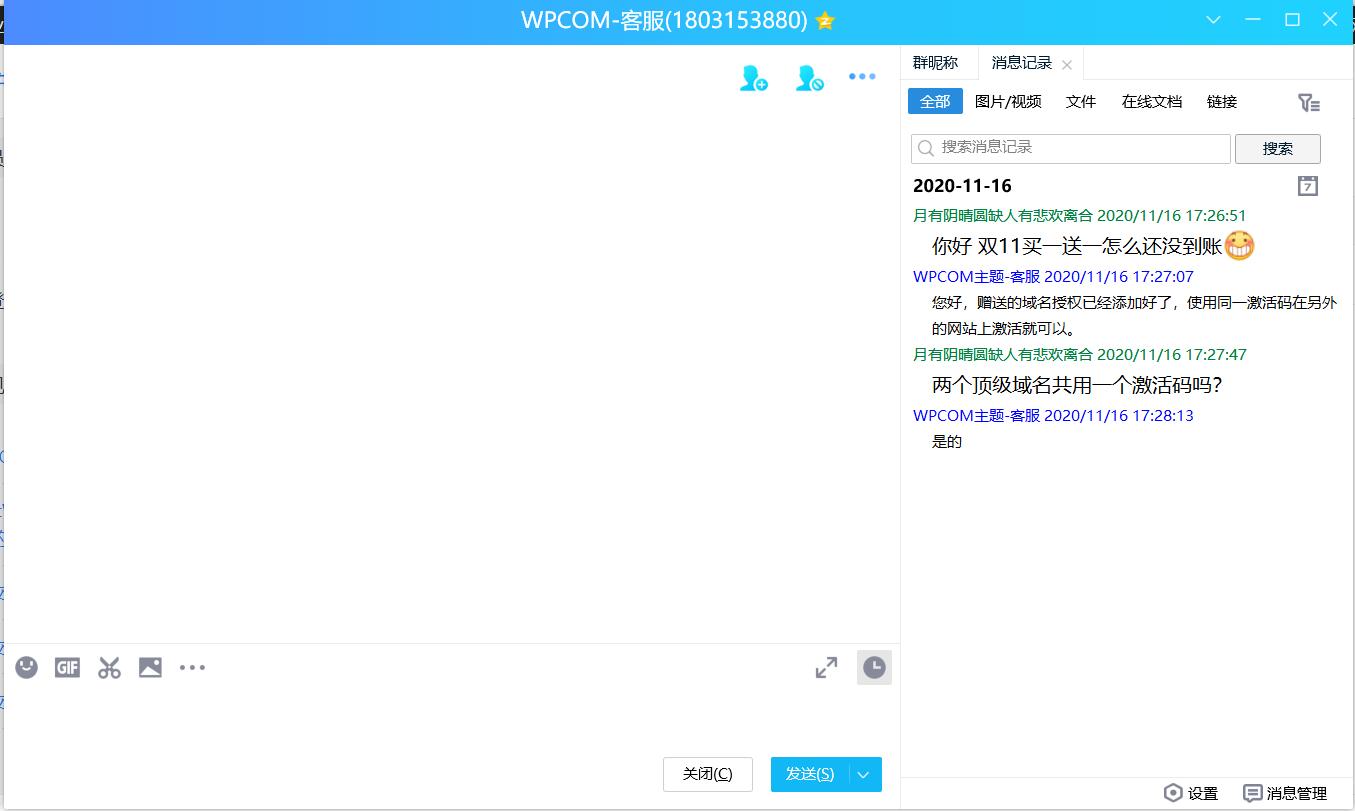Select the 消息记录 tab
Viewport: 1355px width, 811px height.
point(1022,63)
